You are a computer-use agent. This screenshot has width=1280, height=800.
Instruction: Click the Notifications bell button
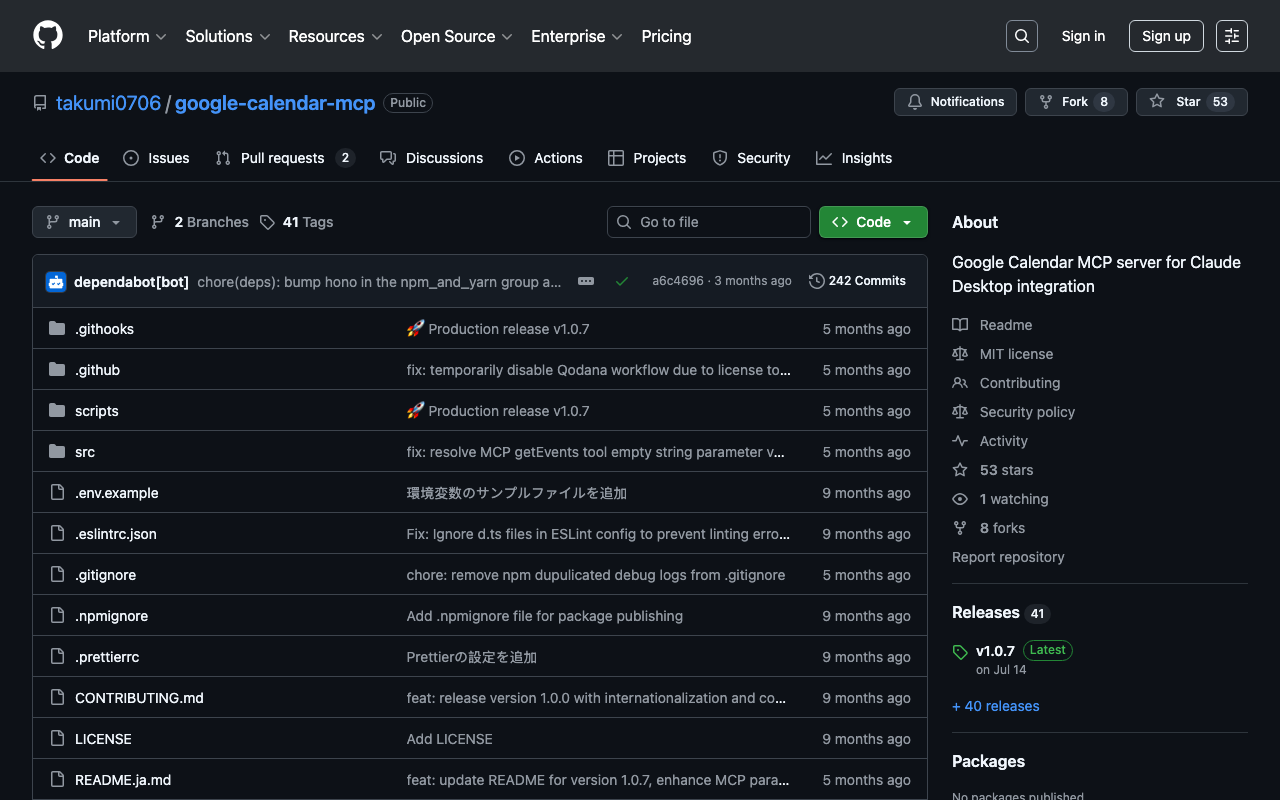pyautogui.click(x=955, y=102)
